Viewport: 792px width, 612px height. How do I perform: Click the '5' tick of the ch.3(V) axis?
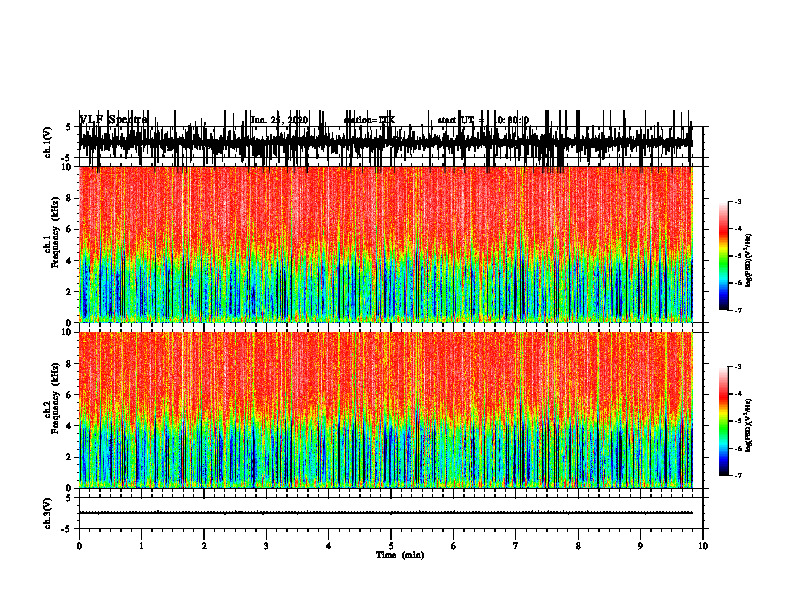click(68, 498)
